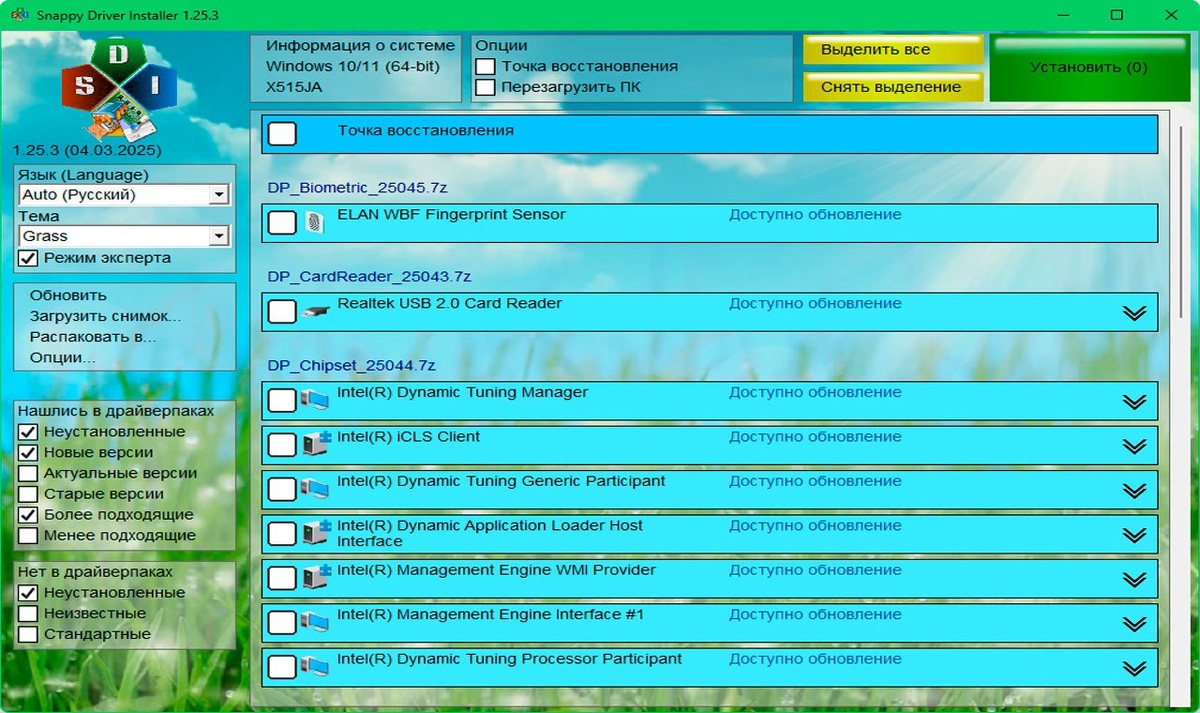This screenshot has width=1200, height=713.
Task: Click the DP_CardReader_25043.7z pack heading
Action: 369,276
